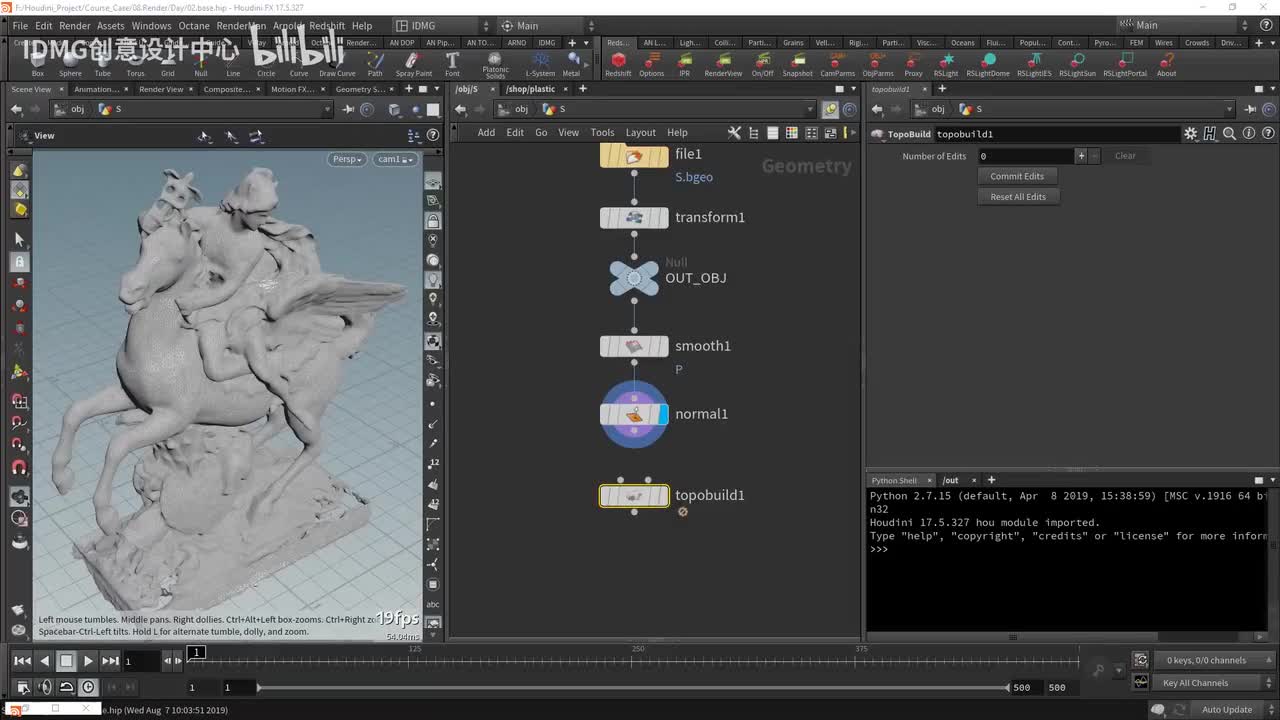Image resolution: width=1280 pixels, height=720 pixels.
Task: Click the topobuild1 node icon
Action: (634, 496)
